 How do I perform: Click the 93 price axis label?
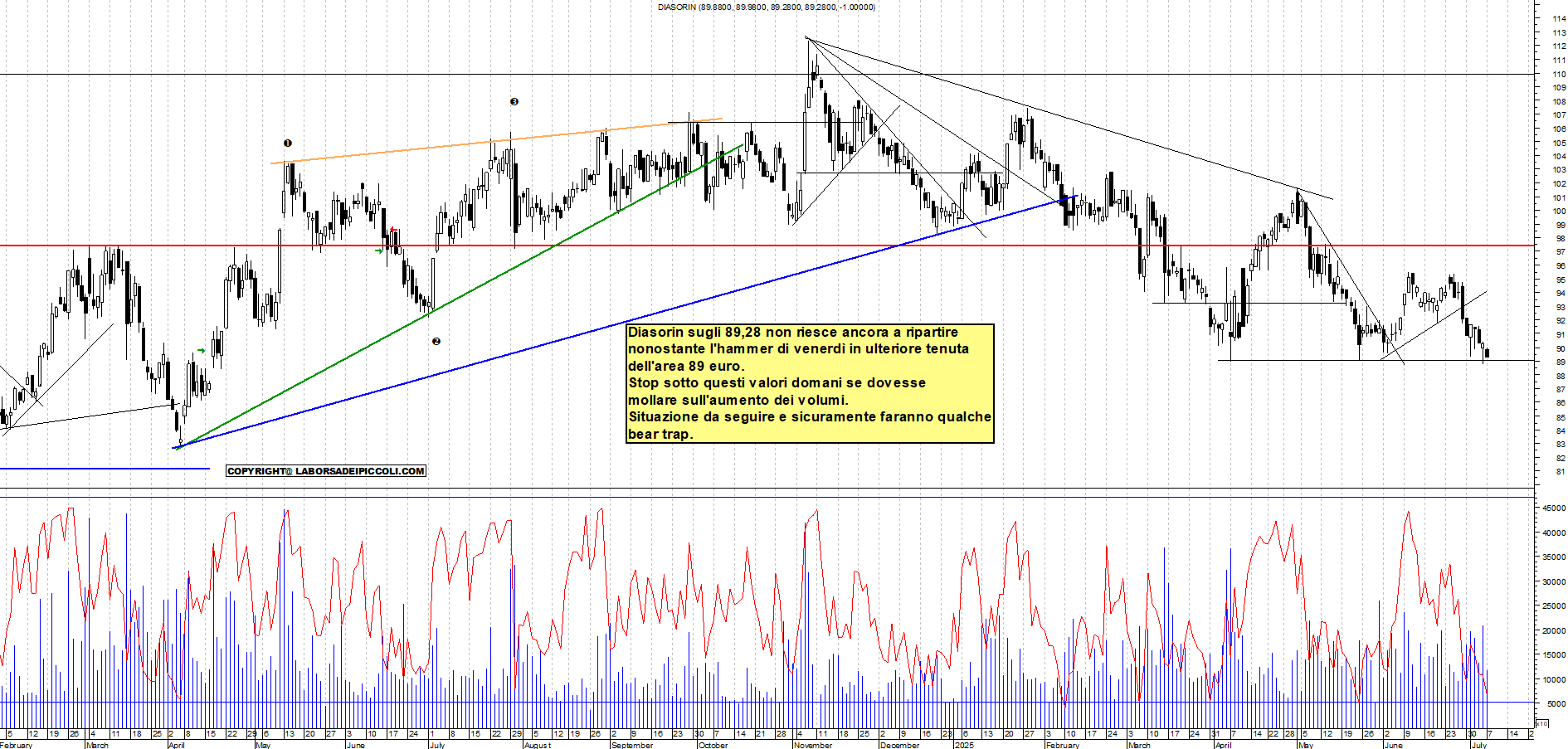coord(1561,308)
